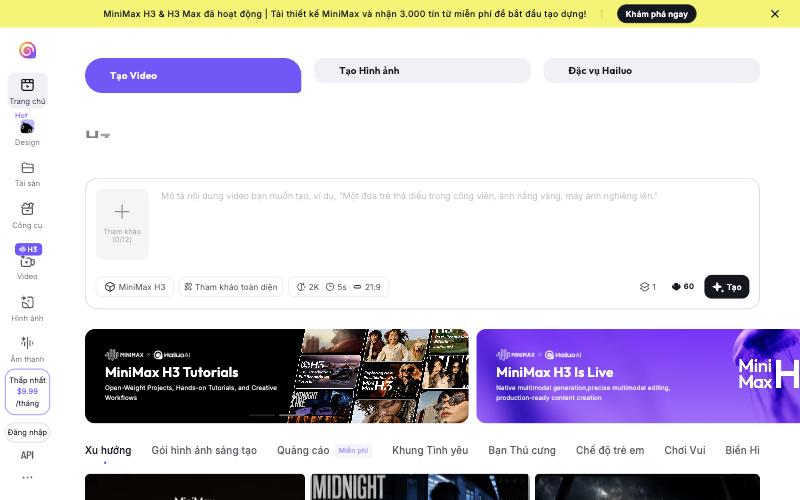The width and height of the screenshot is (800, 500).
Task: Select the Quảng cáo category tab
Action: tap(303, 451)
